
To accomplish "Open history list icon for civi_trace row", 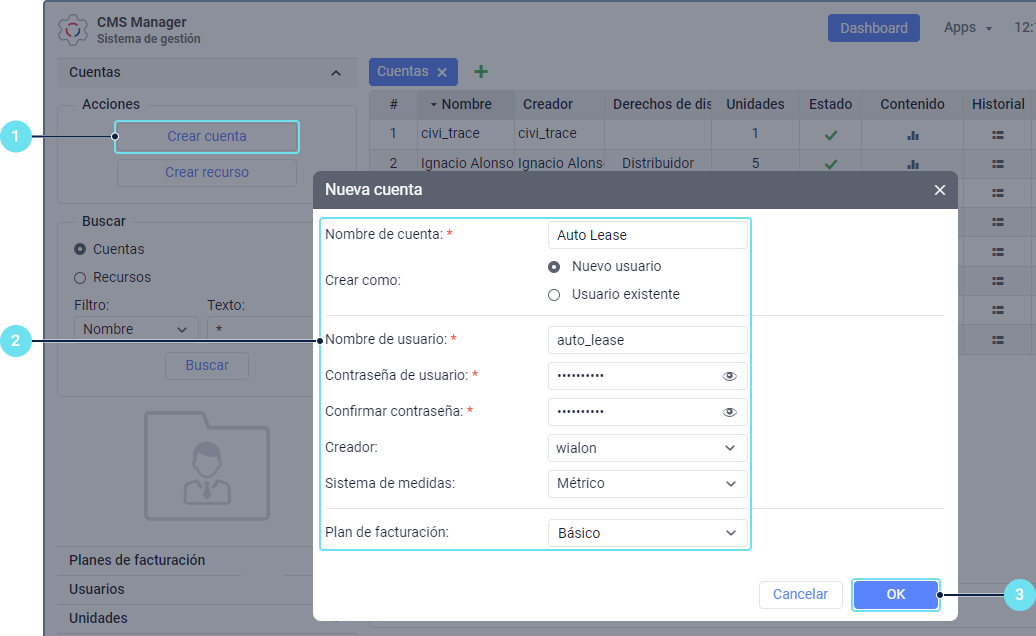I will click(x=997, y=134).
